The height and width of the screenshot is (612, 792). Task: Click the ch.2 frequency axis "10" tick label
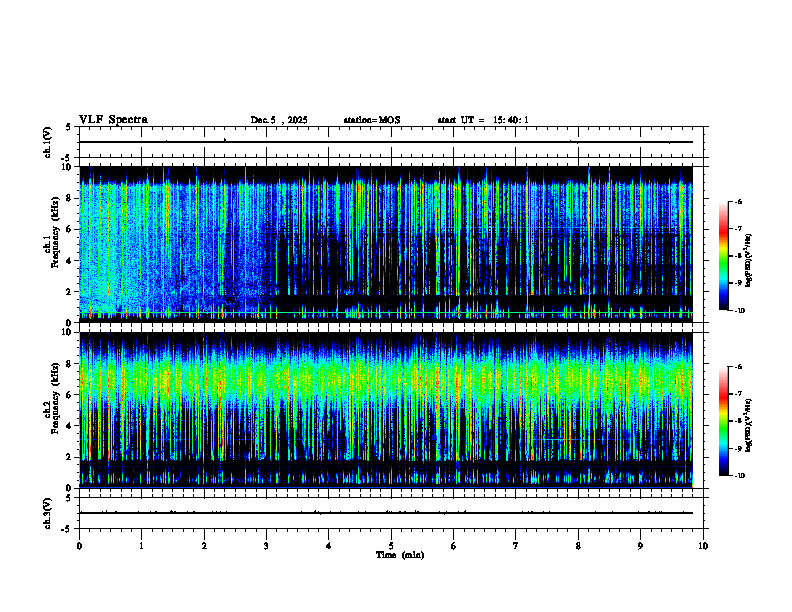click(x=67, y=332)
